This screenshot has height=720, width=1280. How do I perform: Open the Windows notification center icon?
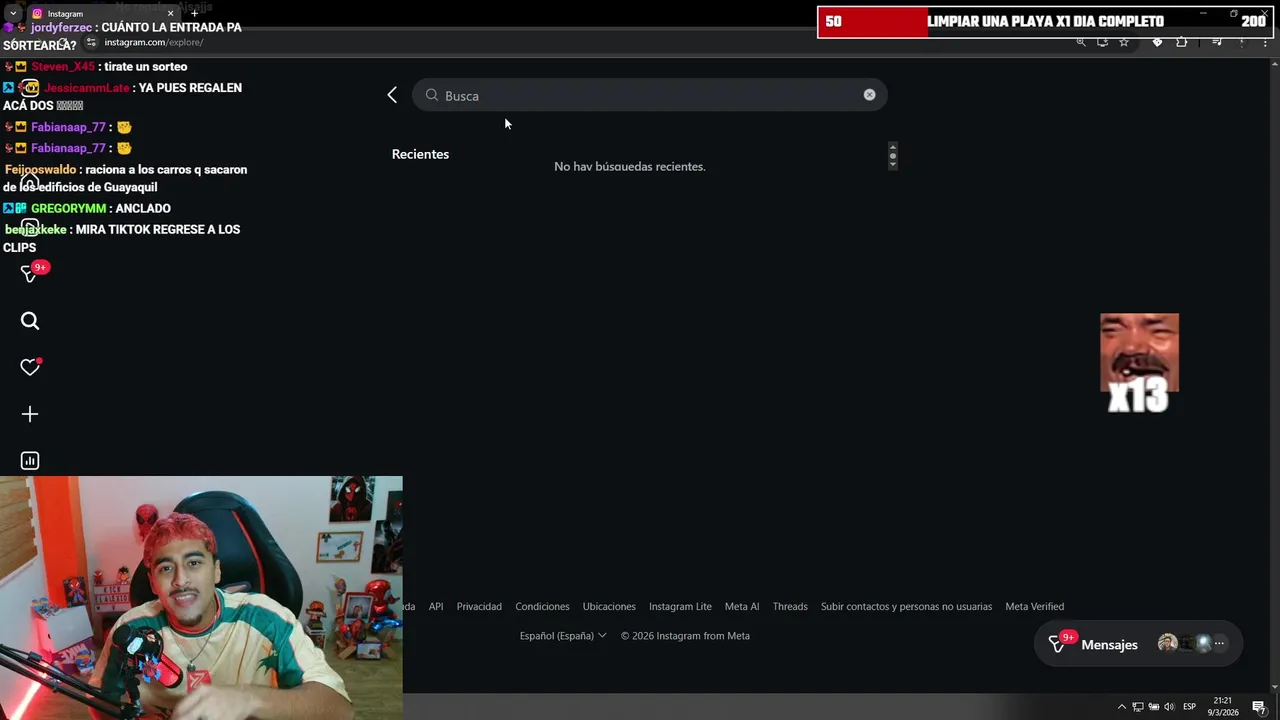(1259, 707)
